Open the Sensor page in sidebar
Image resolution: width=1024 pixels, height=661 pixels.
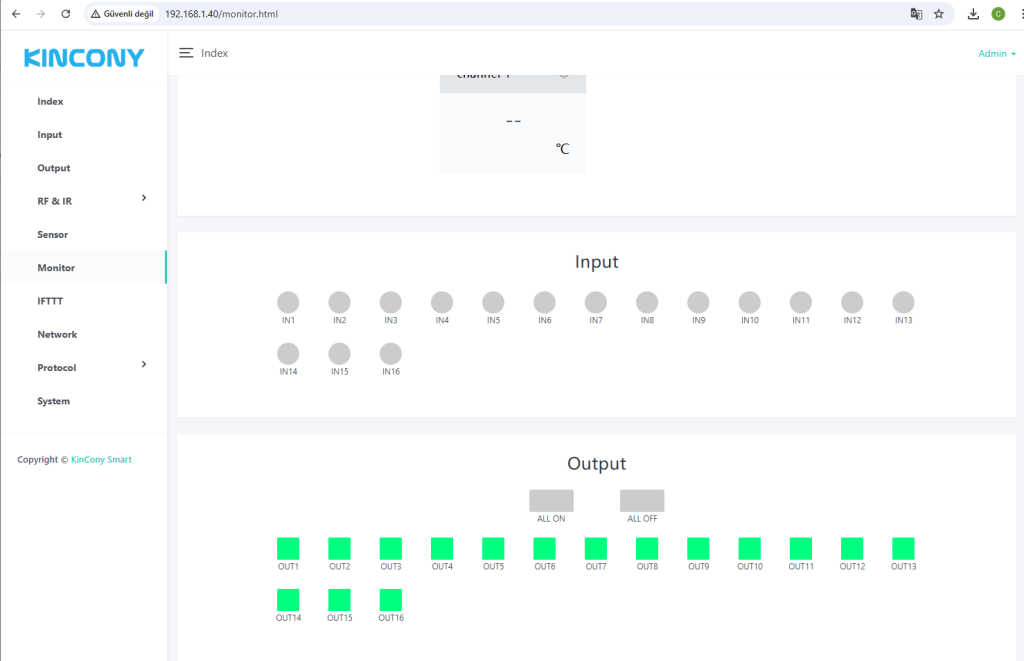53,235
